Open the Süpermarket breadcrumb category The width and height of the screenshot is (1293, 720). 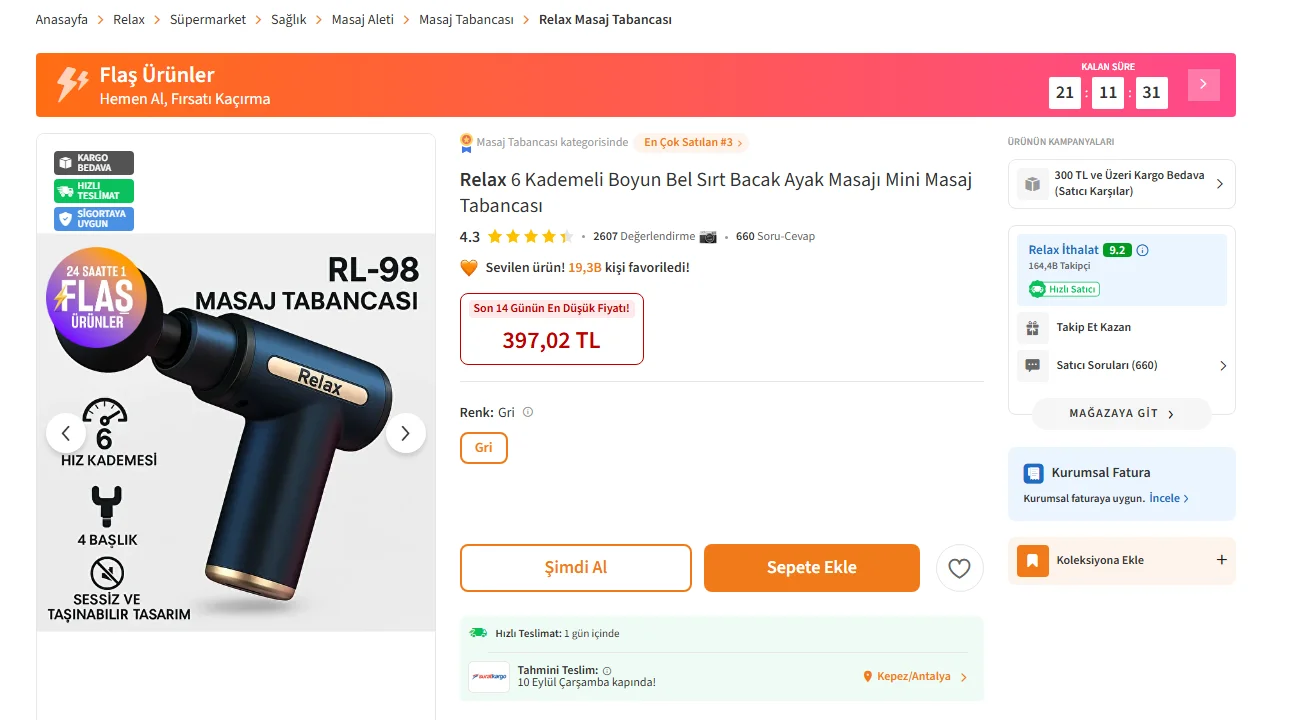pos(207,20)
